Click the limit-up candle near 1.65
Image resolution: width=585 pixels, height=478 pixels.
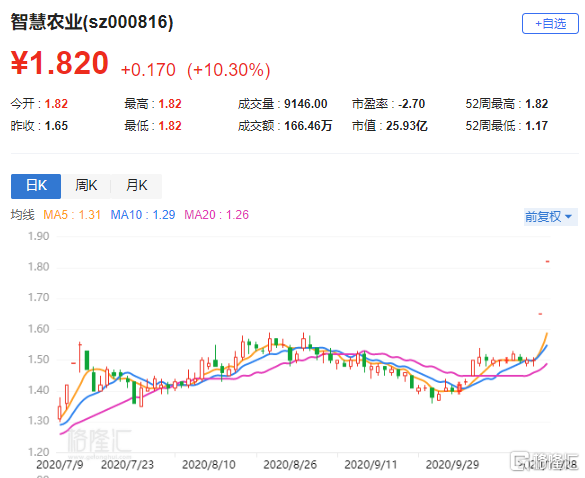pos(540,314)
